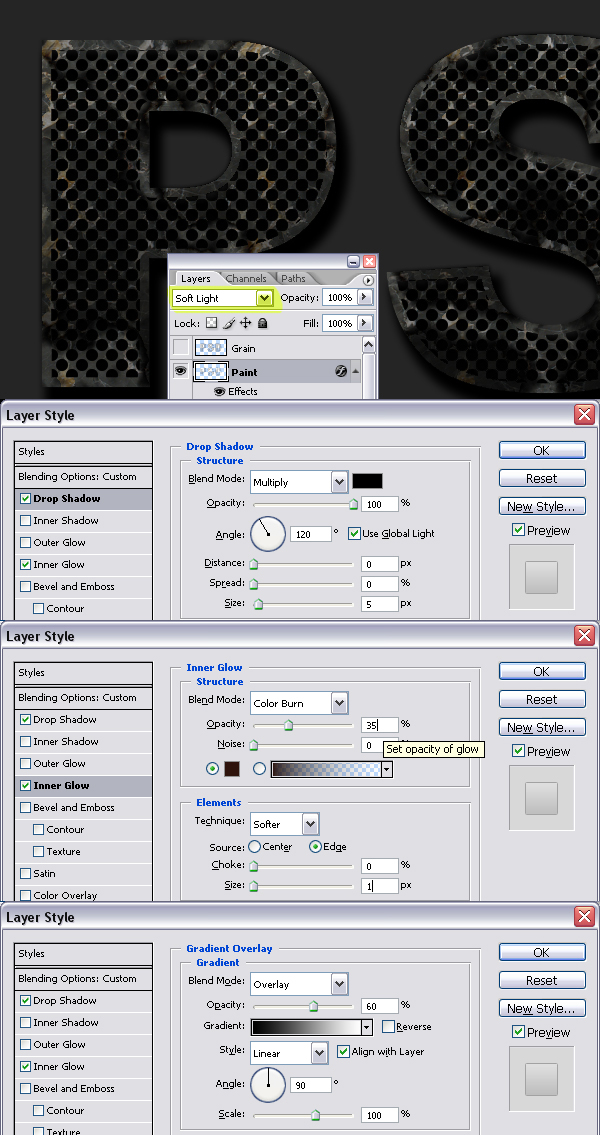This screenshot has width=600, height=1135.
Task: Select Center as the glow source
Action: click(x=255, y=846)
